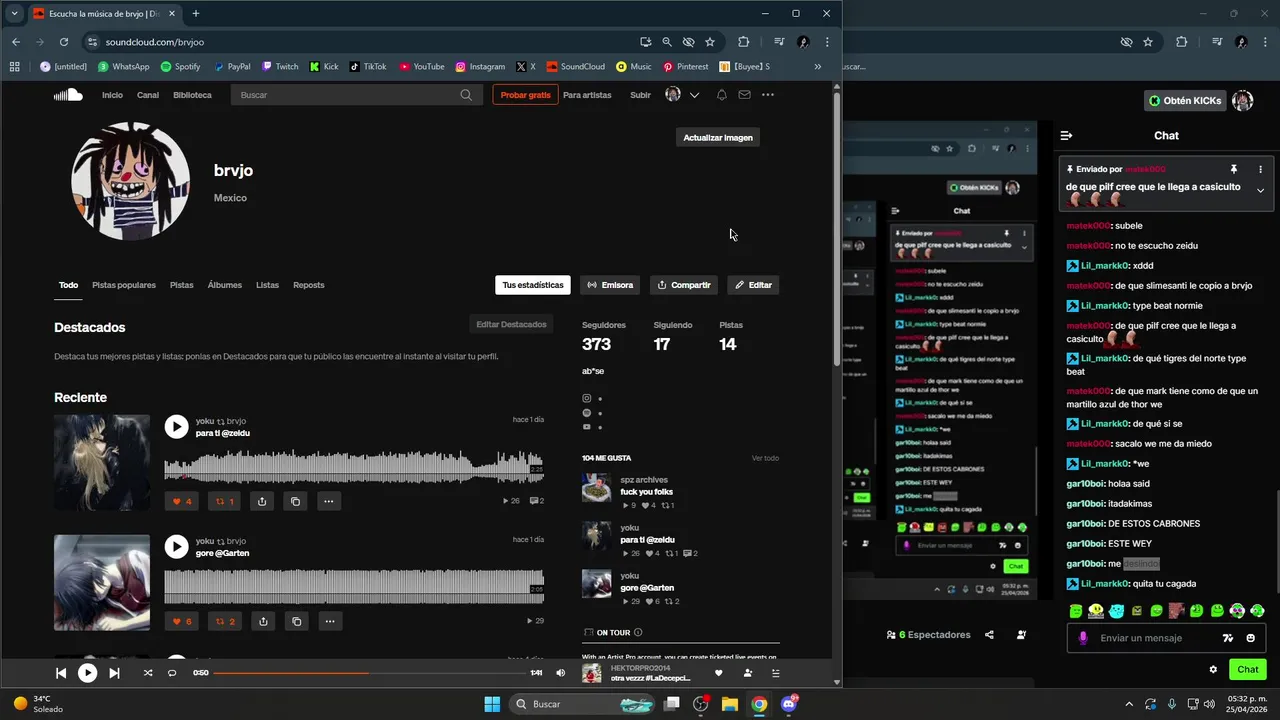Open pinned message options in Kick chat
Image resolution: width=1280 pixels, height=720 pixels.
[1260, 169]
